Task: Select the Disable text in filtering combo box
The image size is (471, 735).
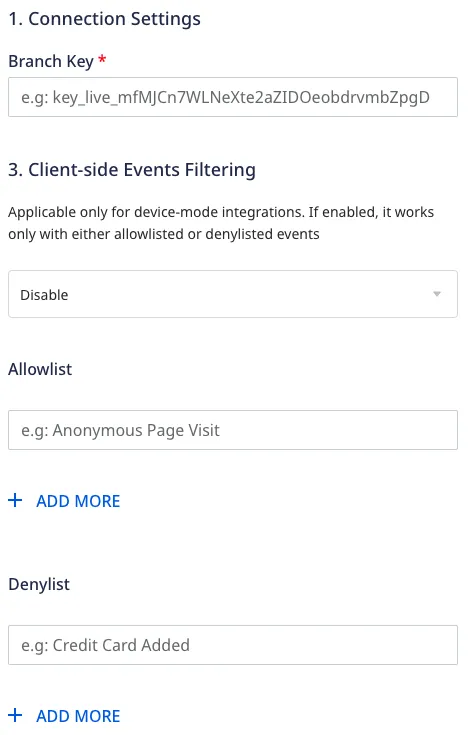Action: [x=44, y=295]
